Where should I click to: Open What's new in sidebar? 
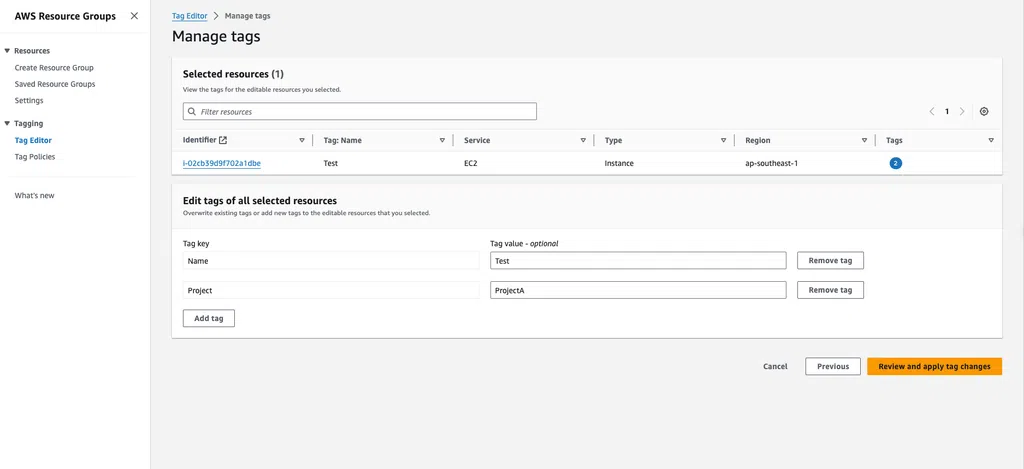(x=35, y=195)
